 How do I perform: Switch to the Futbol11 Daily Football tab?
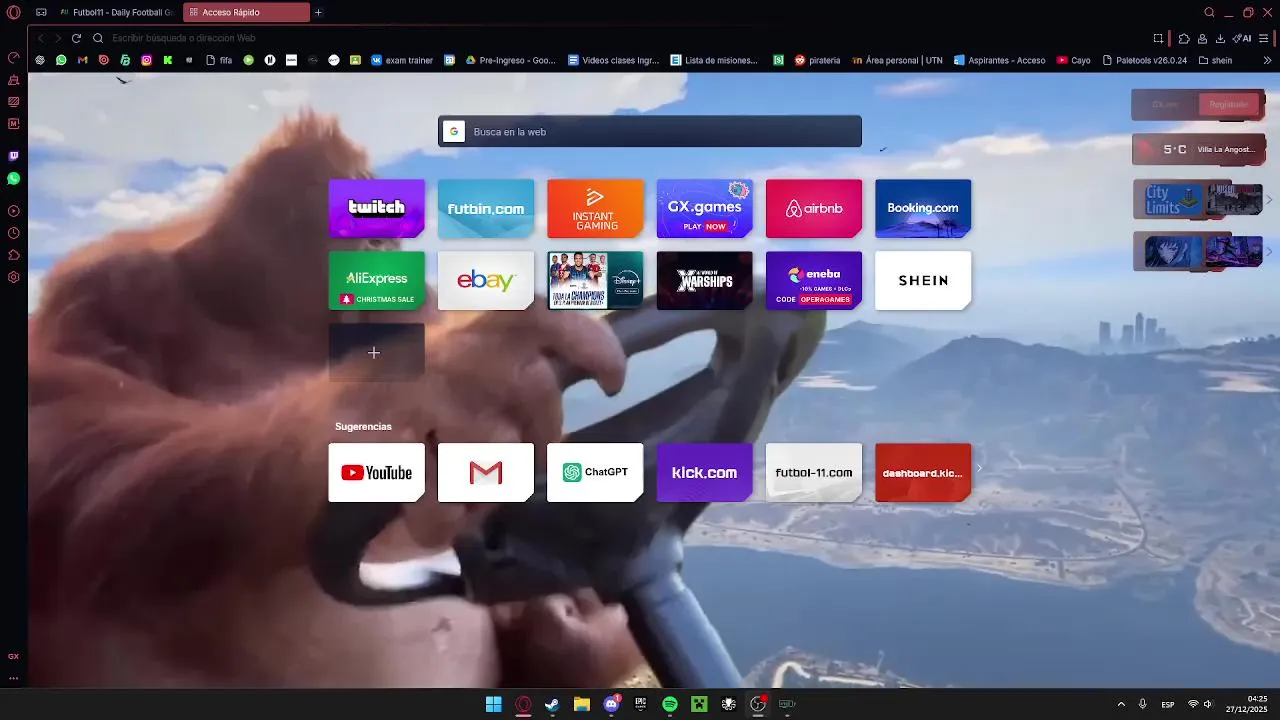pos(116,12)
